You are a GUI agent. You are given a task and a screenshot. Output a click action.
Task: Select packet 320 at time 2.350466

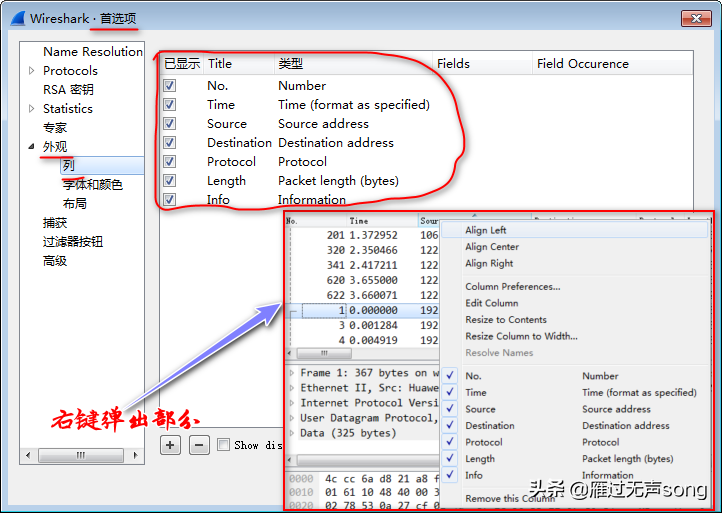click(x=362, y=251)
